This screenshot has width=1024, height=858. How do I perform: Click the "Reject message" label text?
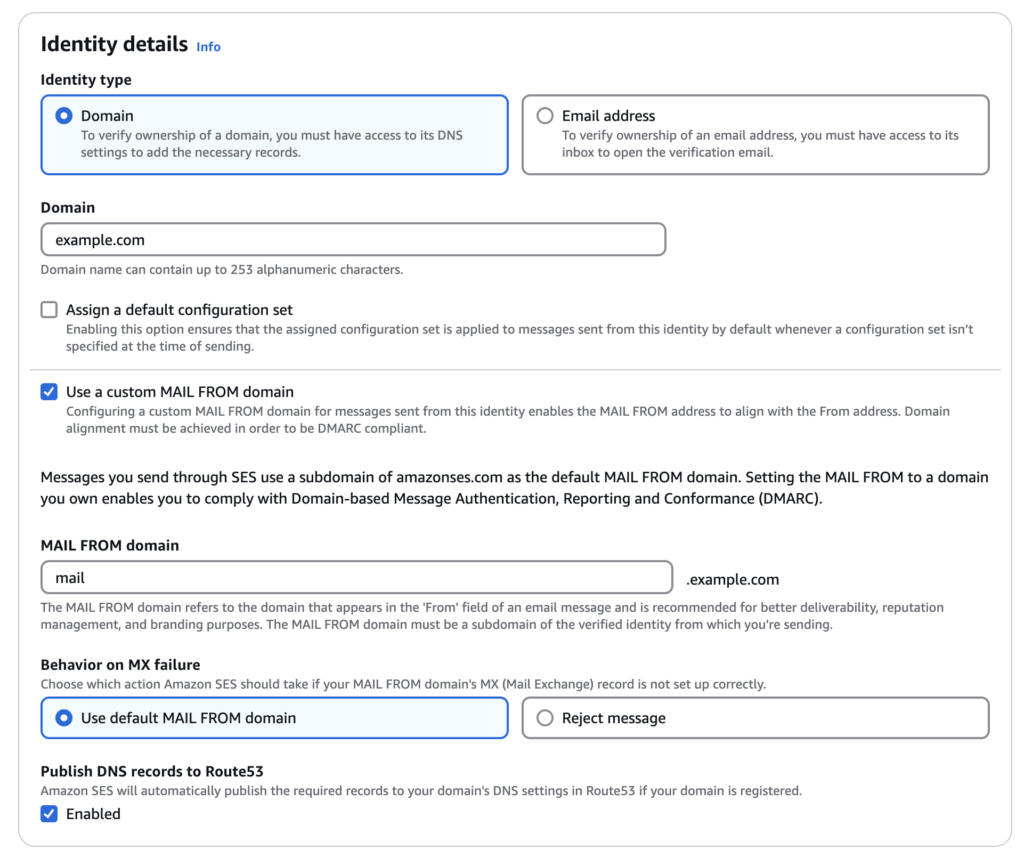pos(613,718)
